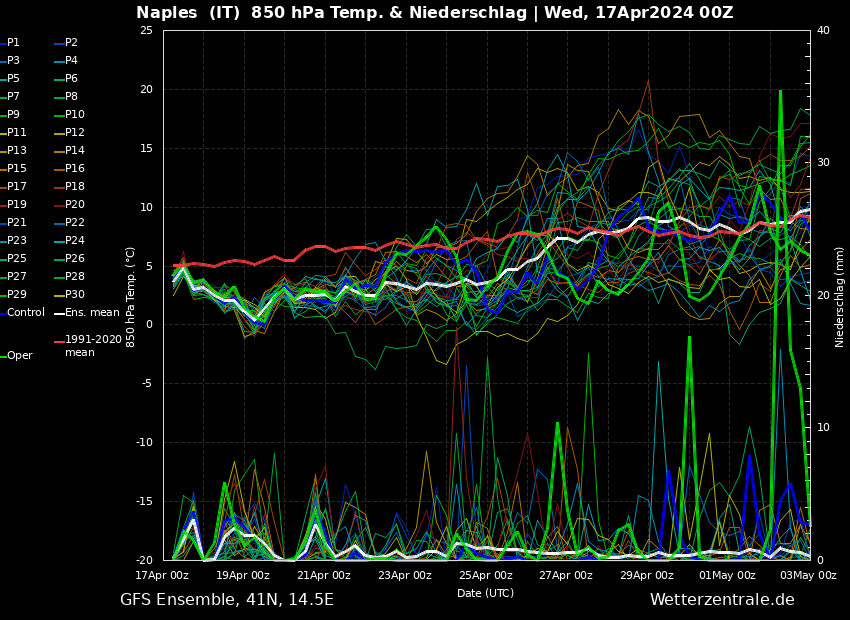850x620 pixels.
Task: Select the P30 legend entry
Action: (x=69, y=294)
